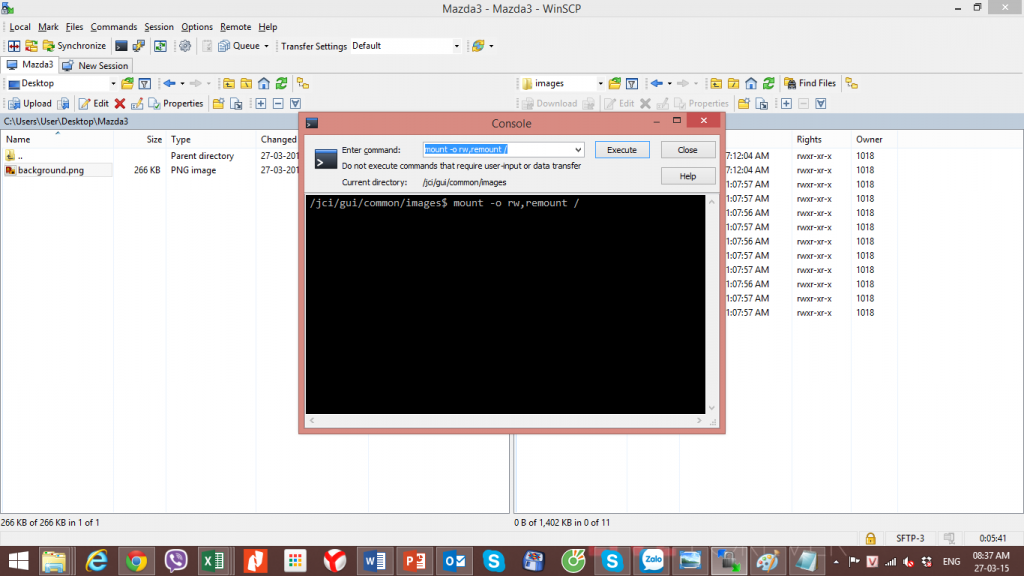The image size is (1024, 576).
Task: Refresh the local panel
Action: [x=281, y=84]
